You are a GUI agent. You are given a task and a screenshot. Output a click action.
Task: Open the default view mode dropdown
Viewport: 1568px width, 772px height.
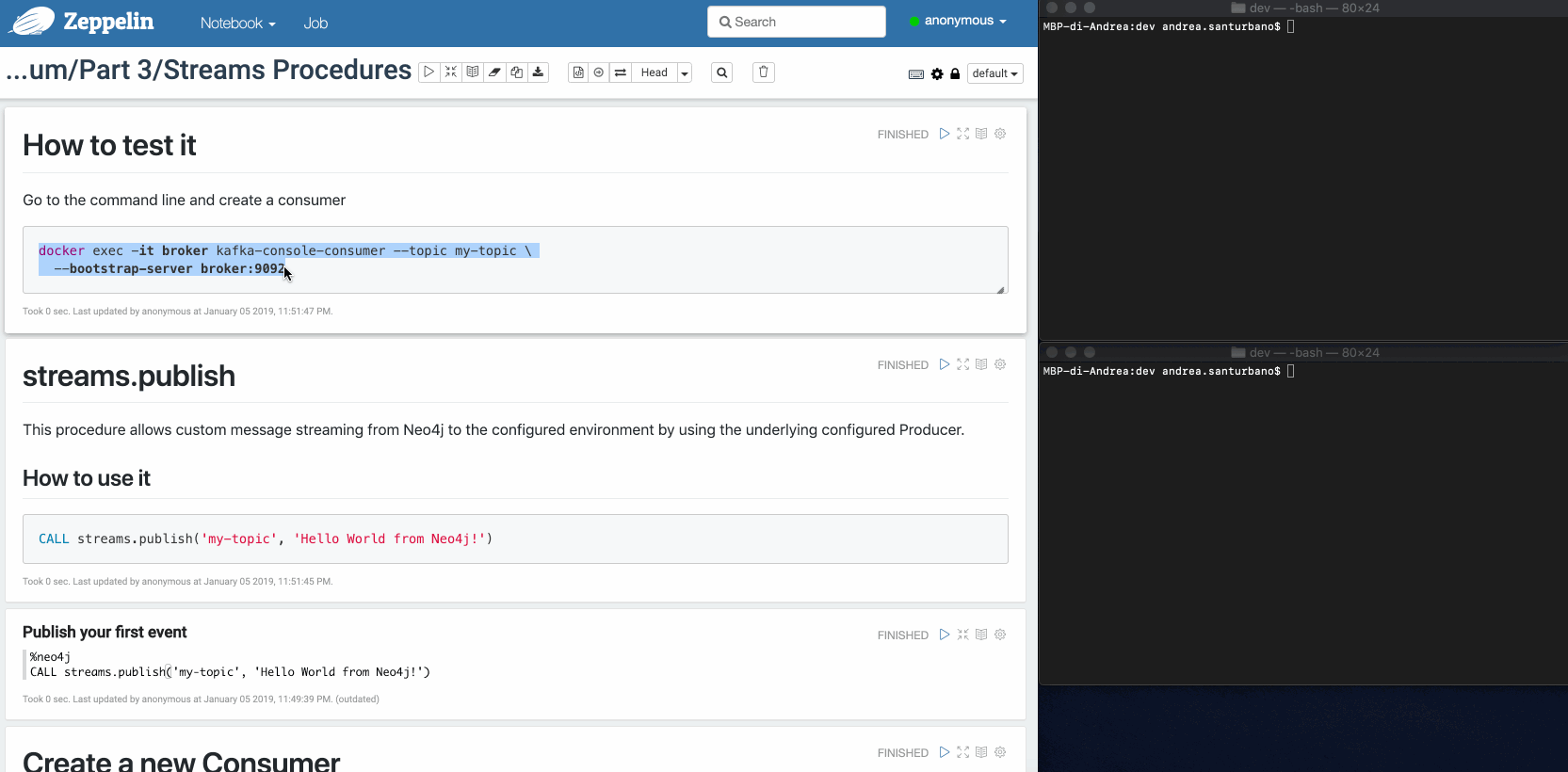(x=995, y=73)
